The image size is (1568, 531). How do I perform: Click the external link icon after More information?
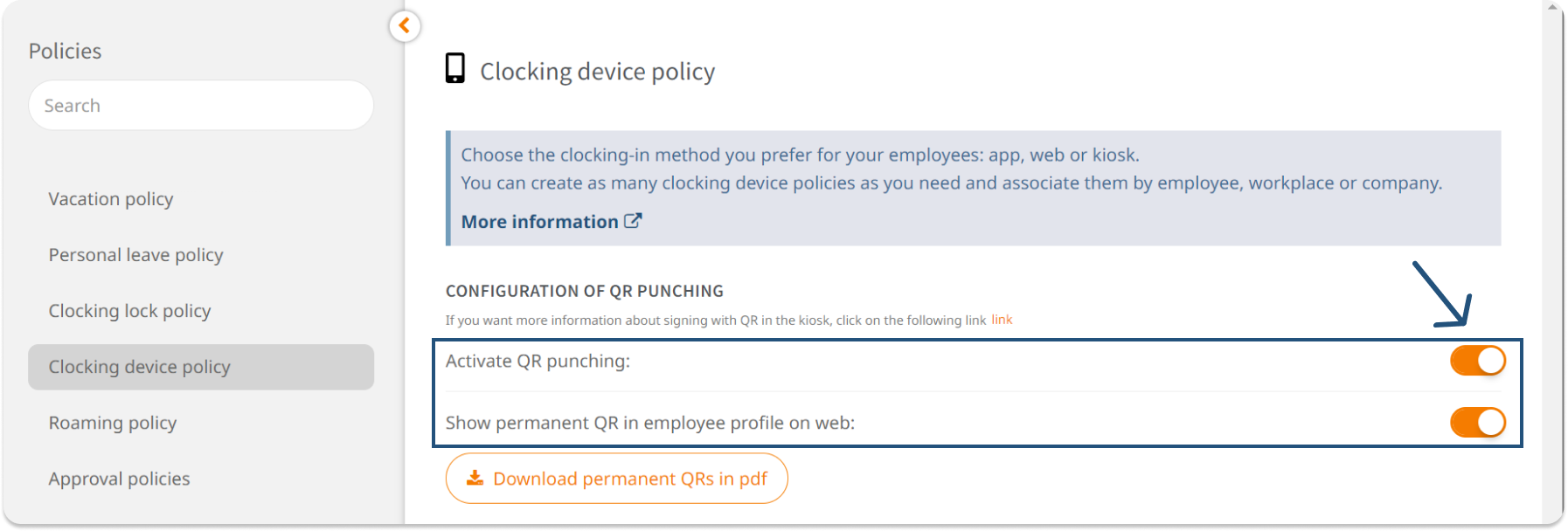pyautogui.click(x=633, y=221)
